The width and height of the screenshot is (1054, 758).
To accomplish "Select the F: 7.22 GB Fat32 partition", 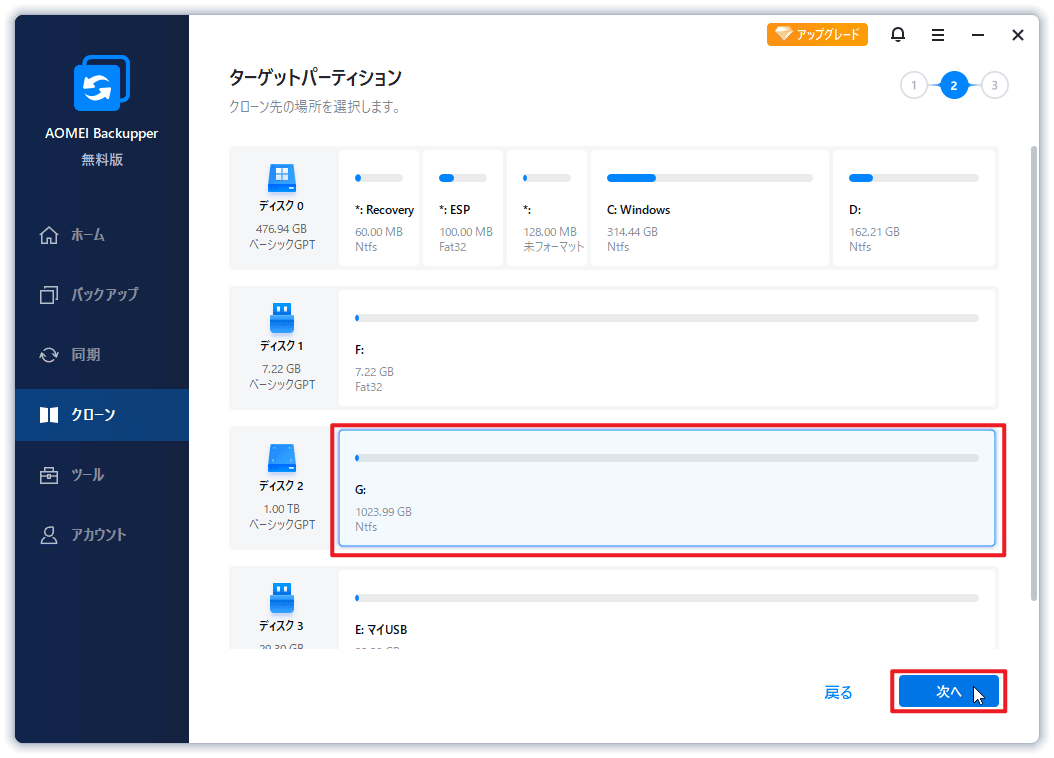I will [x=667, y=348].
